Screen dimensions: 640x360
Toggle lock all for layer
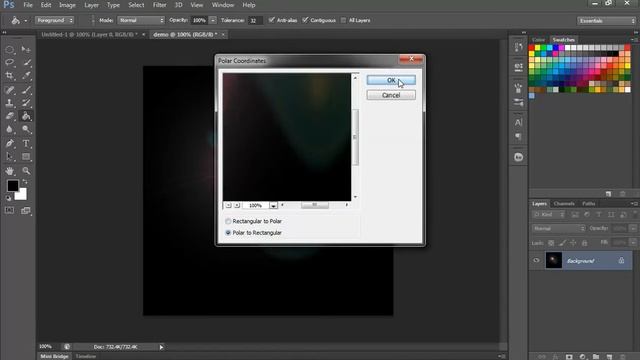tap(584, 243)
